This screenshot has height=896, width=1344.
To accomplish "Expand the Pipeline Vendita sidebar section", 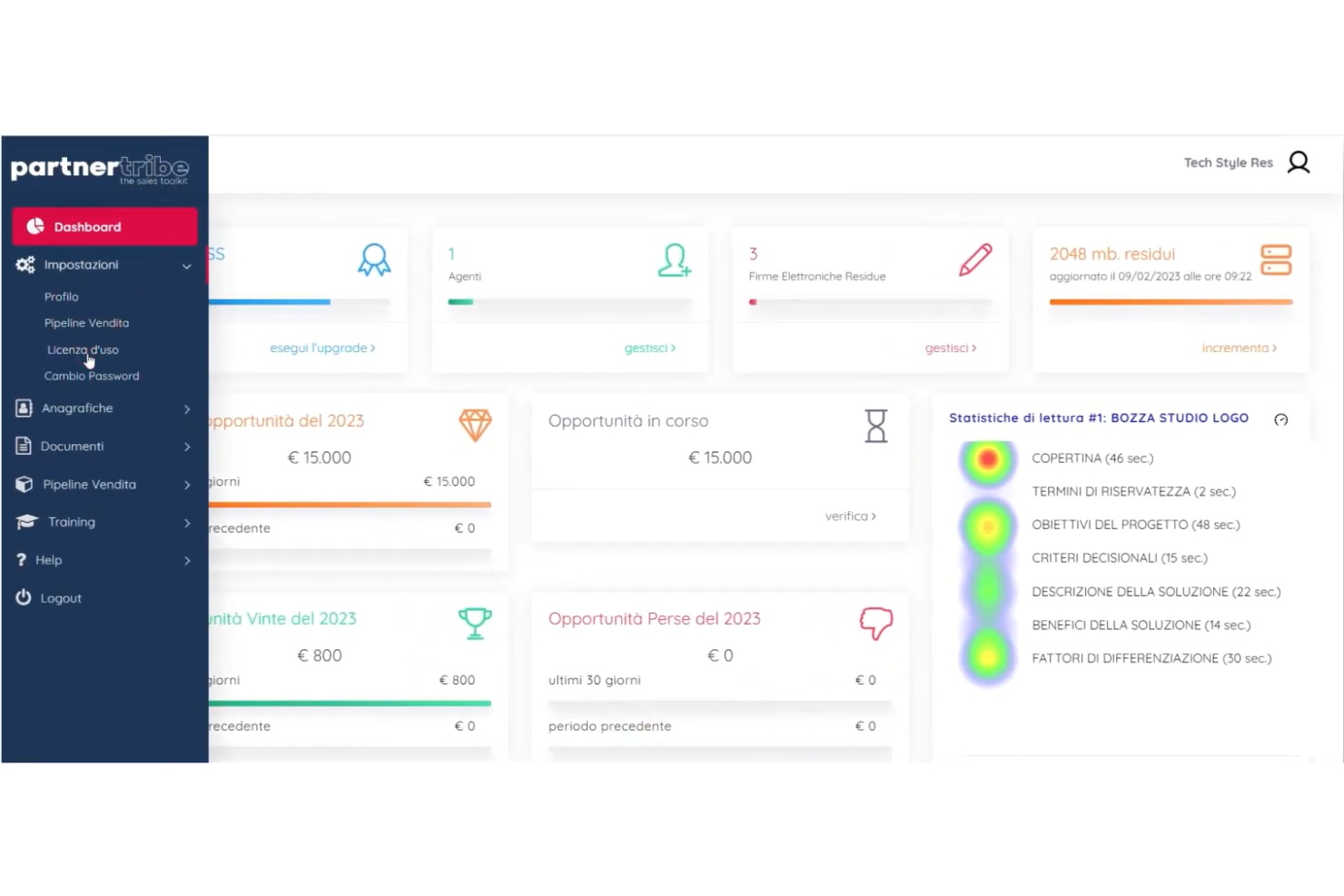I will pyautogui.click(x=186, y=485).
